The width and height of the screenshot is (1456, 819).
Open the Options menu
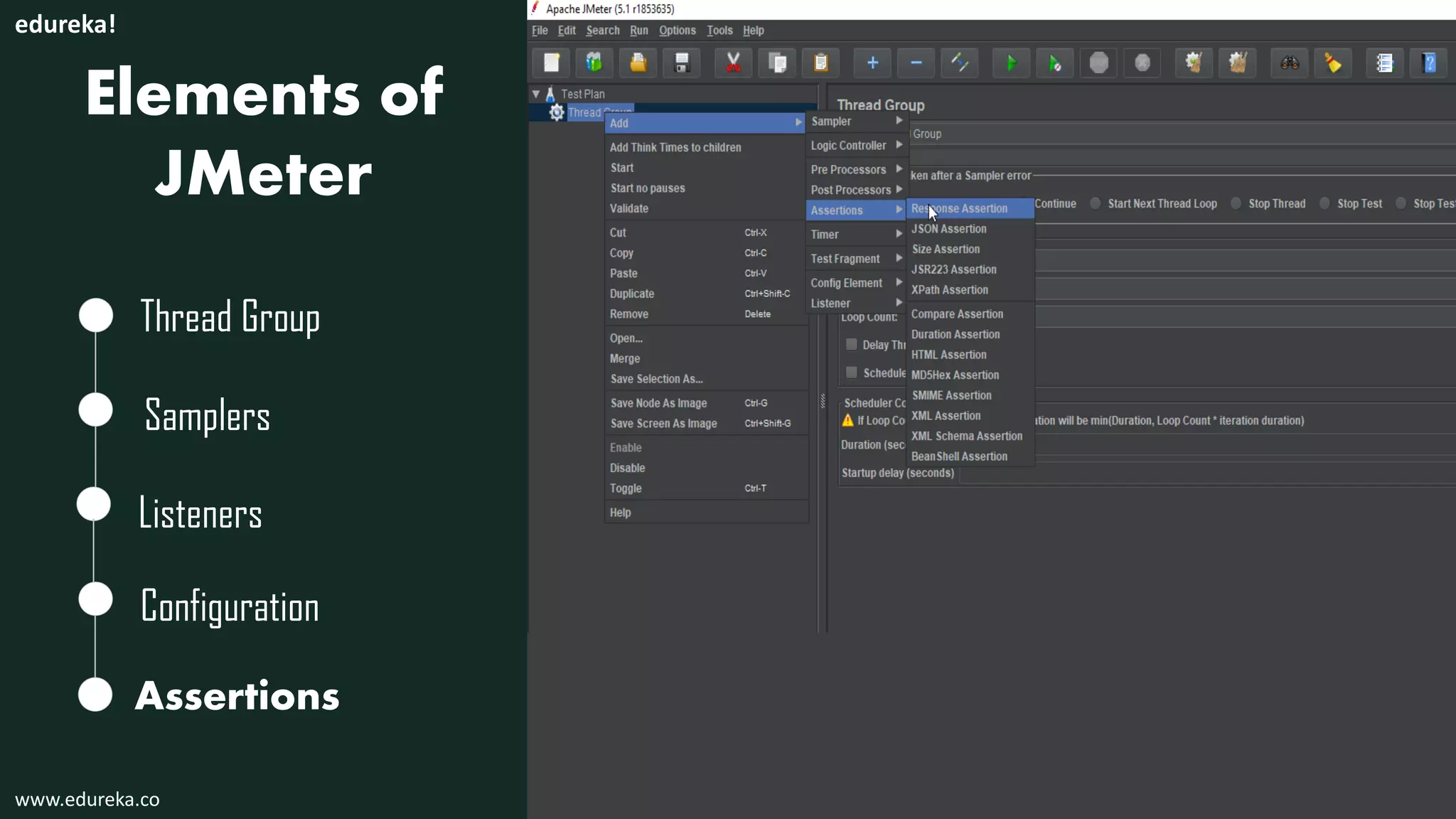pos(677,31)
